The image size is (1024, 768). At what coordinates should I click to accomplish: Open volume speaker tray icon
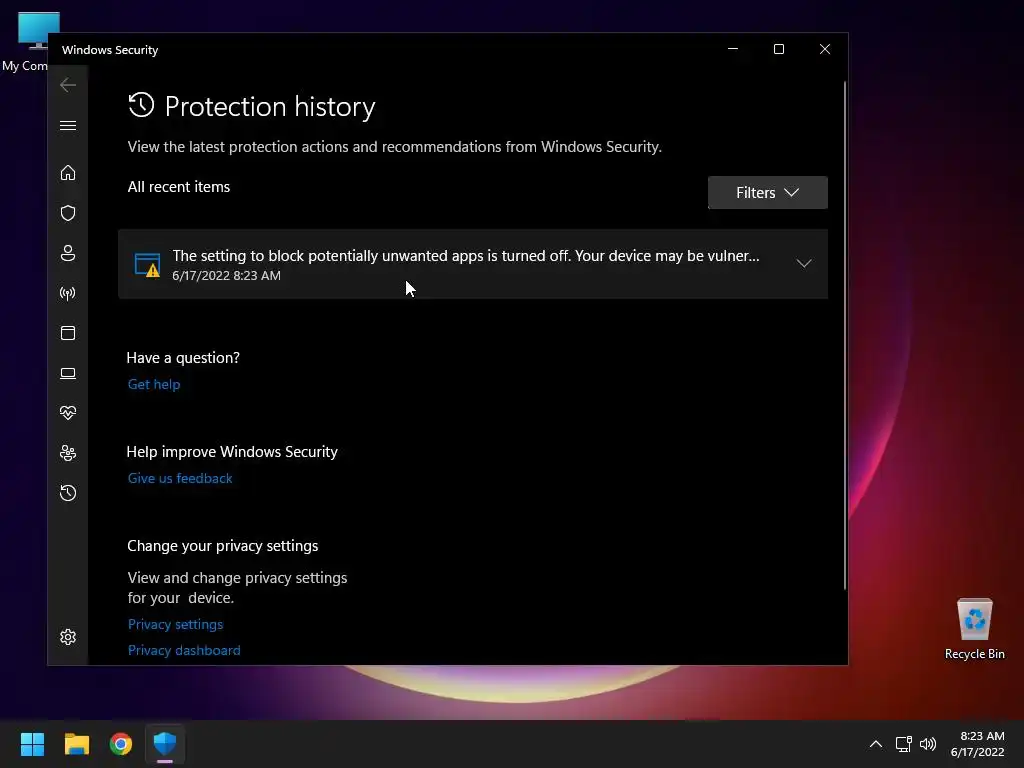coord(928,744)
